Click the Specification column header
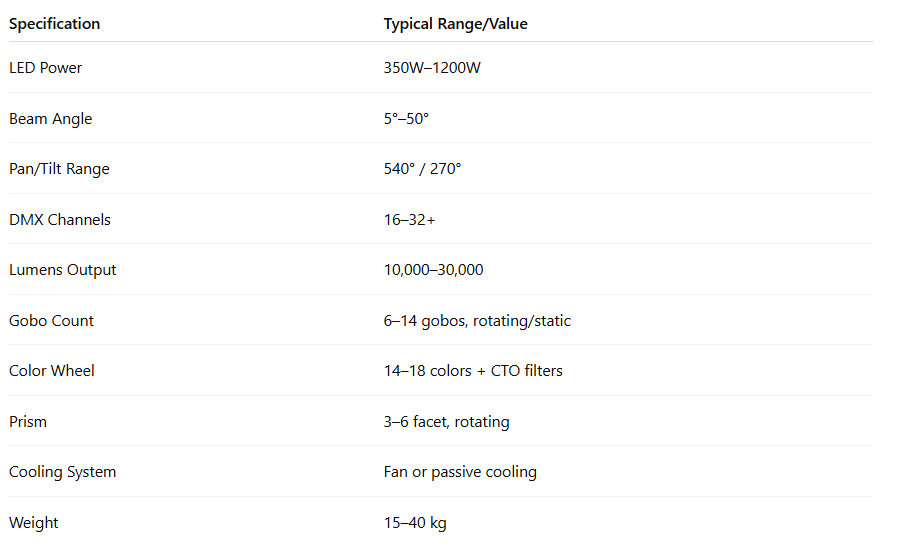The width and height of the screenshot is (902, 548). tap(54, 24)
